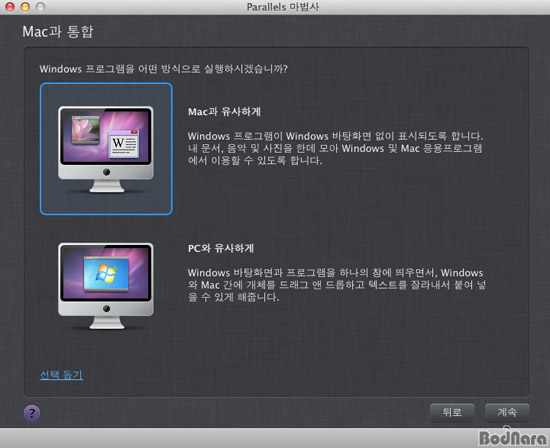The image size is (550, 448).
Task: Continue with the "계속" button
Action: pos(507,412)
